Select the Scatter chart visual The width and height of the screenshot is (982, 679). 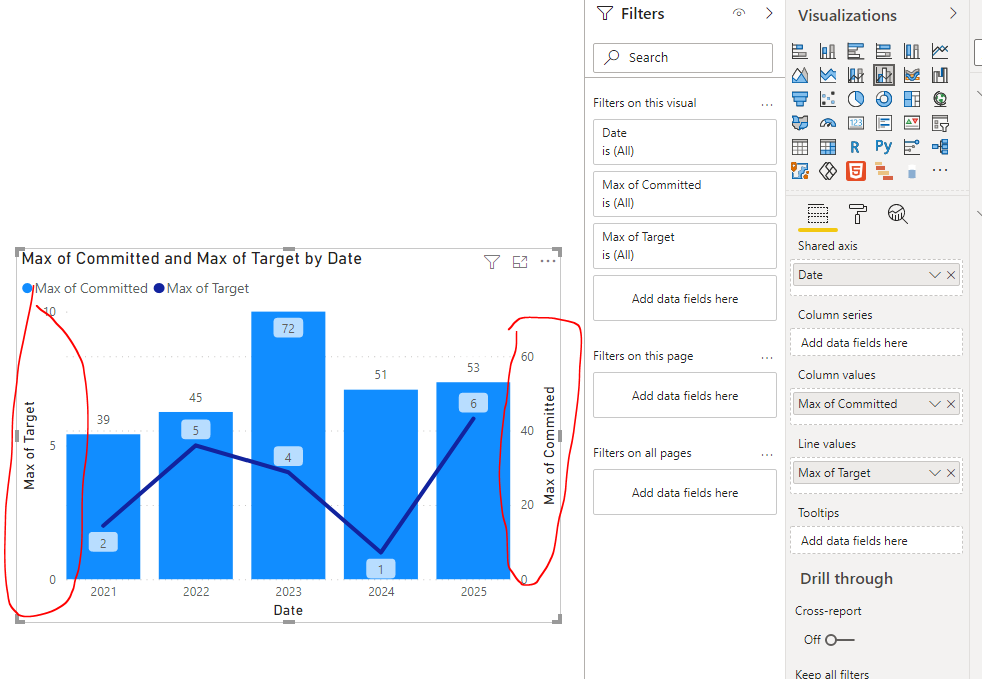[828, 99]
